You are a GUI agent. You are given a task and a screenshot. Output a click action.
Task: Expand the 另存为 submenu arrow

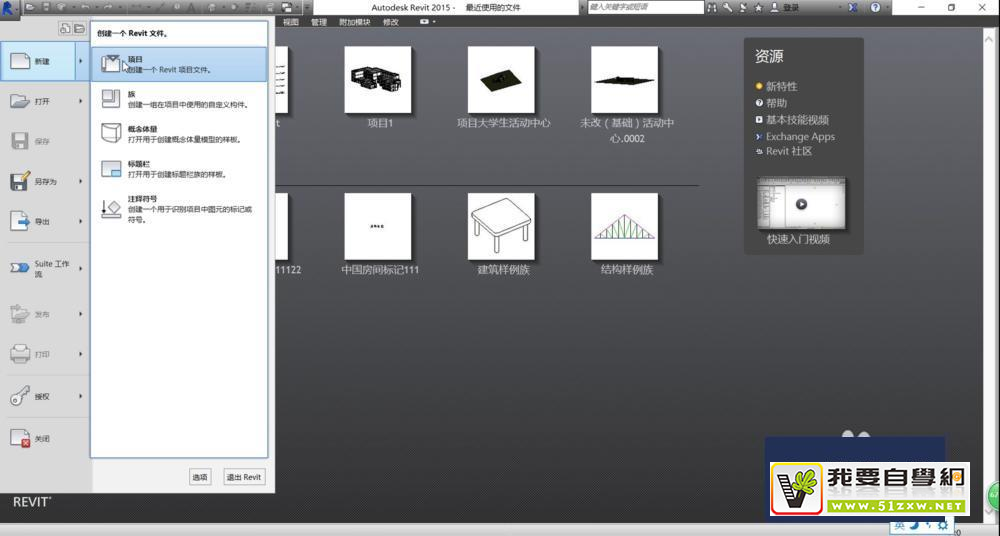[x=81, y=181]
